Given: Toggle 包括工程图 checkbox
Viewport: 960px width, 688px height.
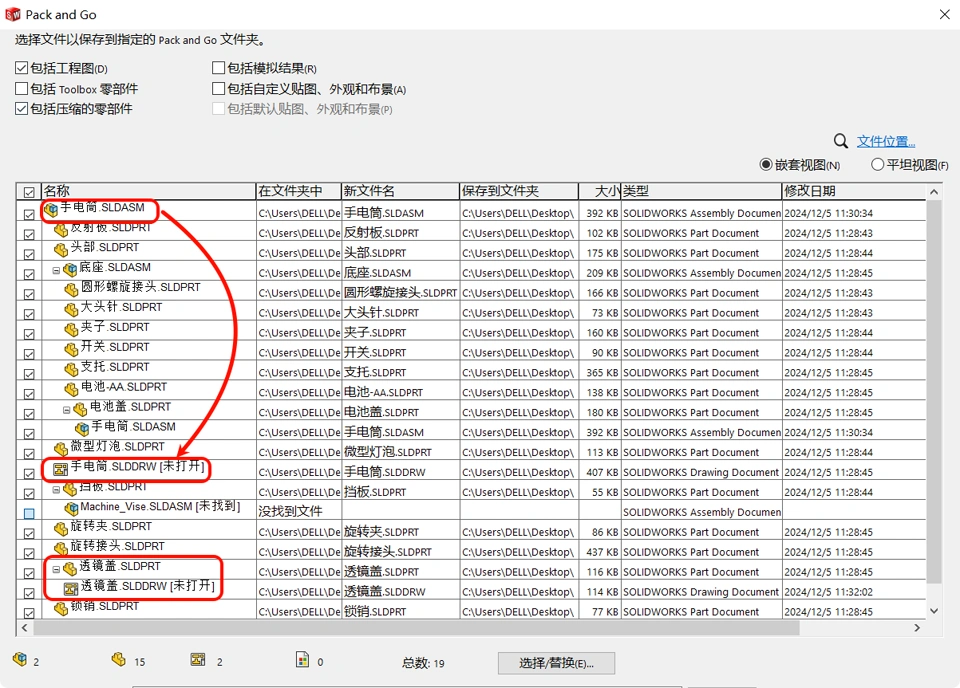Looking at the screenshot, I should click(x=21, y=67).
